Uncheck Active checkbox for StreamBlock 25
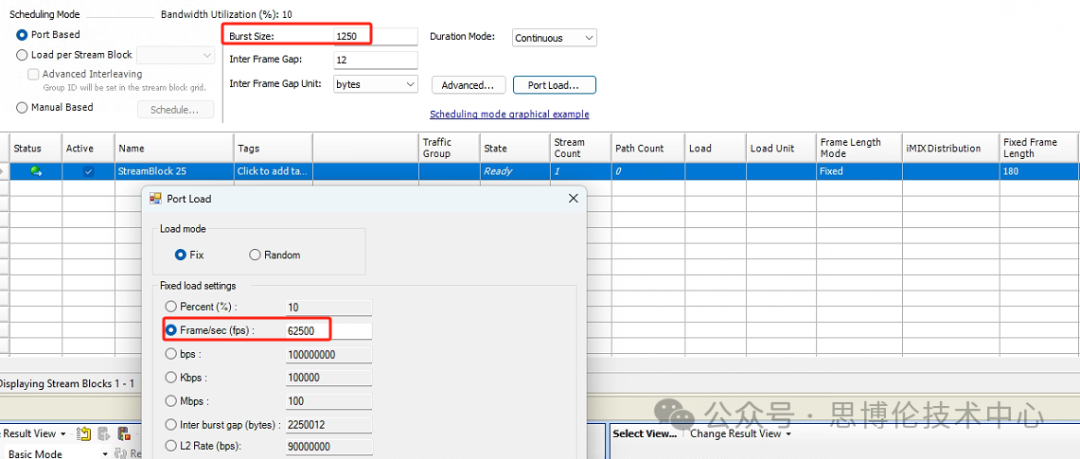Image resolution: width=1080 pixels, height=459 pixels. (88, 171)
